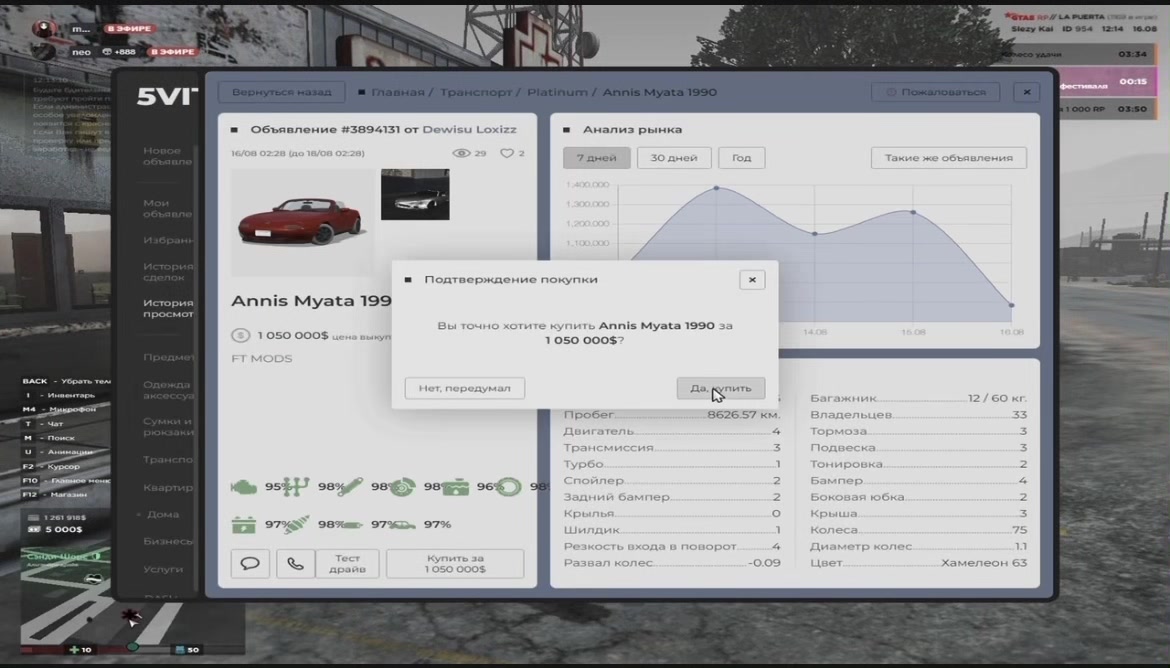Open 'Мои объявления' in sidebar

pos(168,208)
